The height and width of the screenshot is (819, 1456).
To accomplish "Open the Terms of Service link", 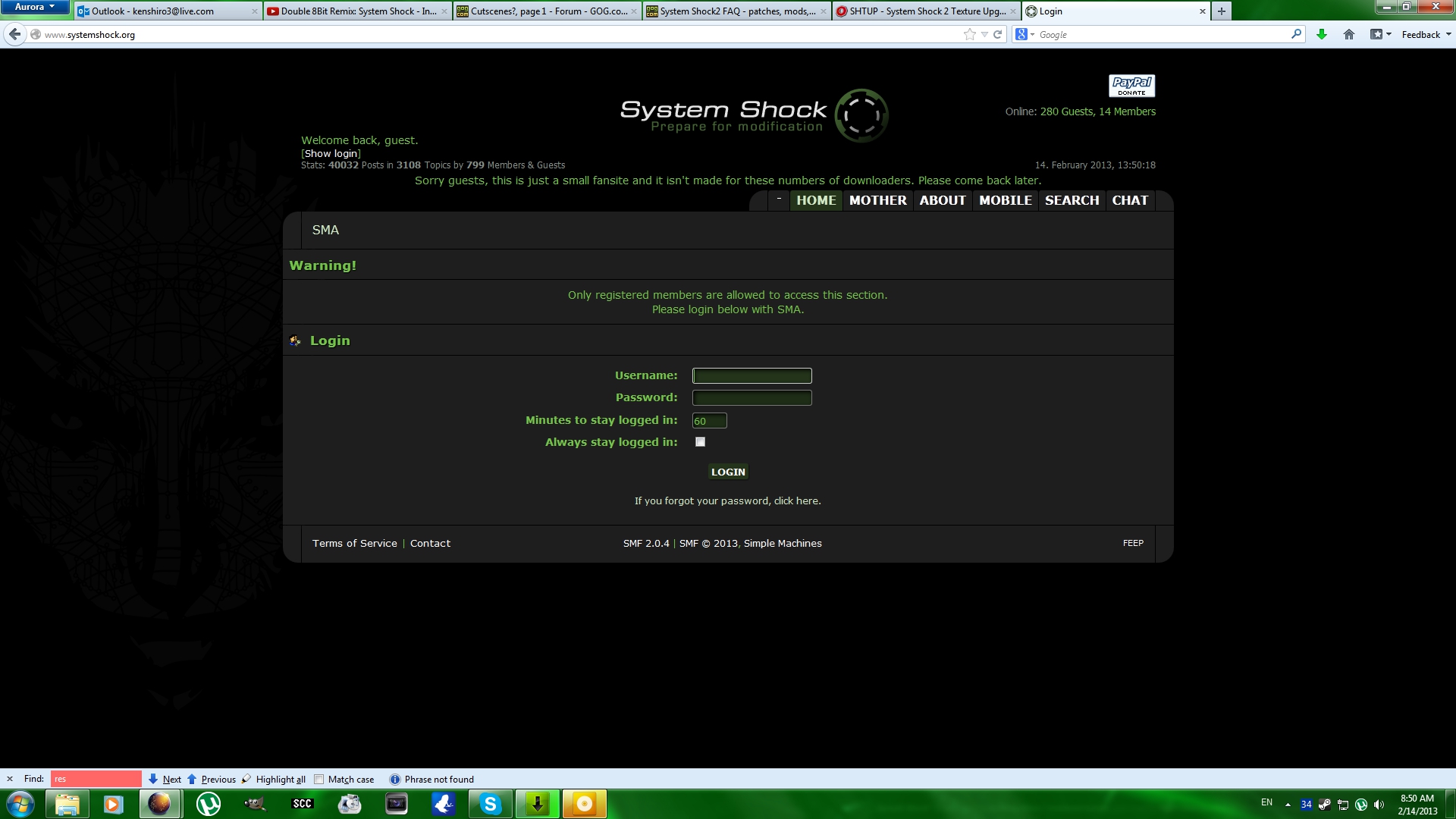I will click(355, 543).
